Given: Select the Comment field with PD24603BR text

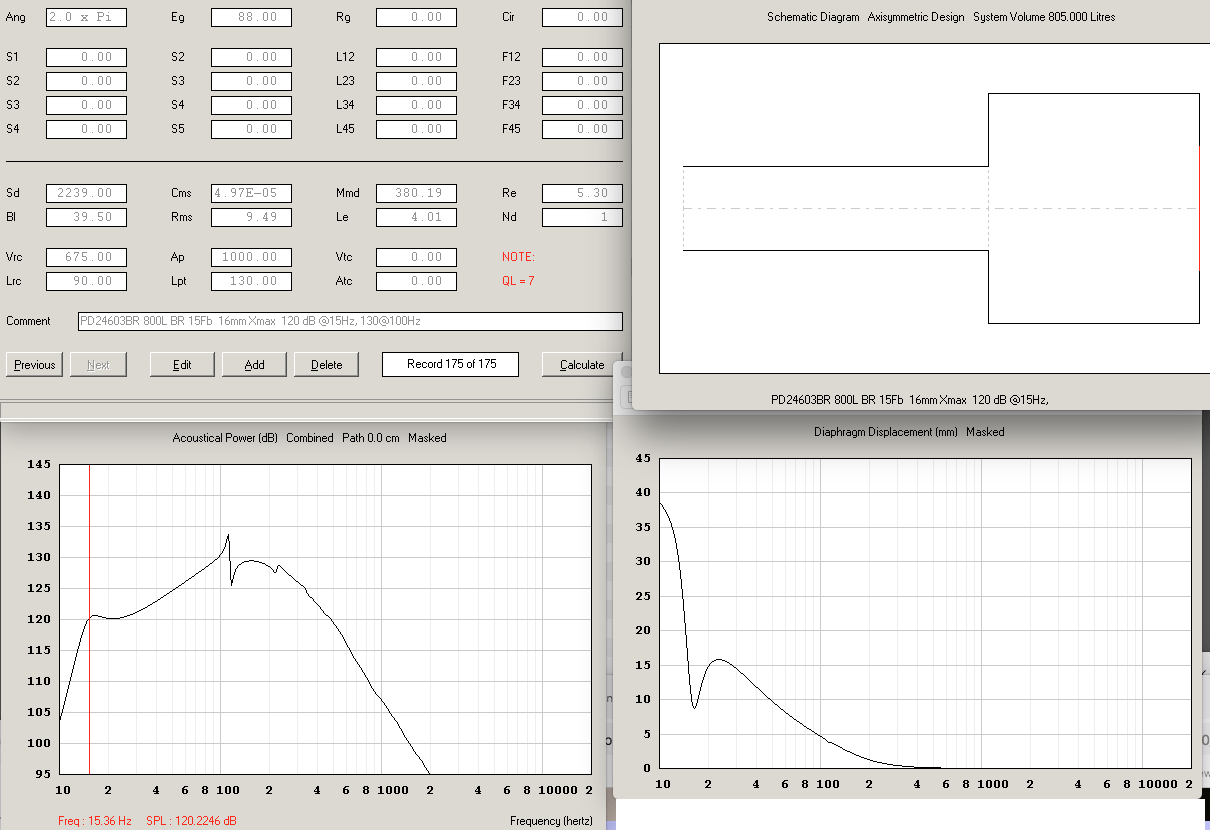Looking at the screenshot, I should point(350,321).
